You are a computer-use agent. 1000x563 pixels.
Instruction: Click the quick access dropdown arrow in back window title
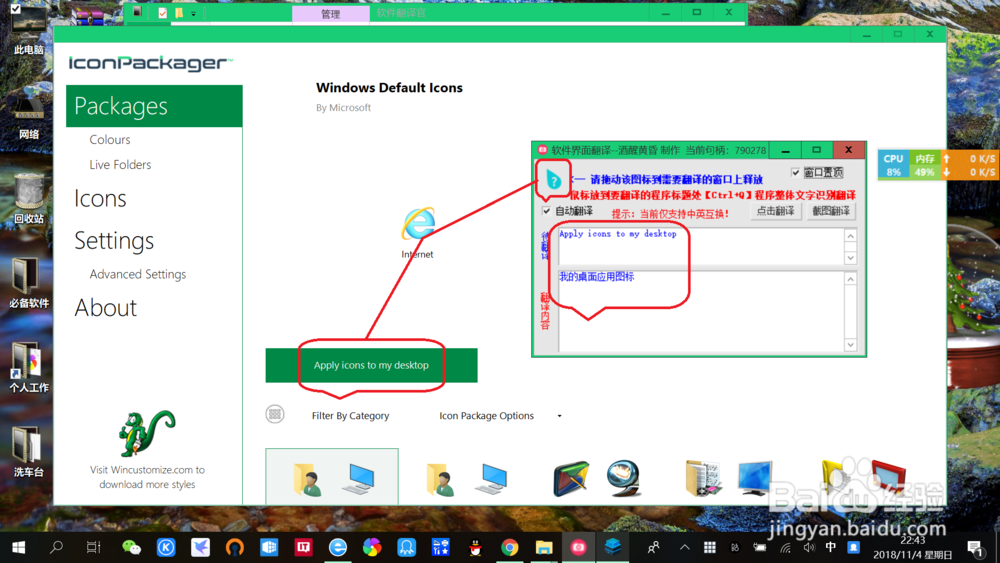coord(193,13)
